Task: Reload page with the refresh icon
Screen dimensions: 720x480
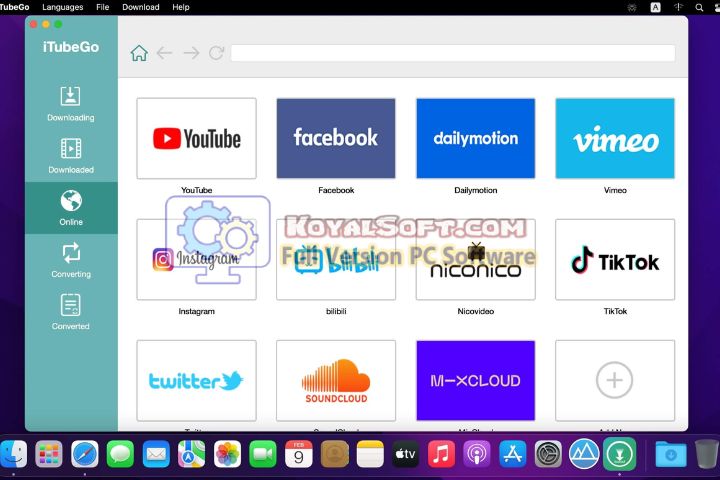Action: (x=216, y=53)
